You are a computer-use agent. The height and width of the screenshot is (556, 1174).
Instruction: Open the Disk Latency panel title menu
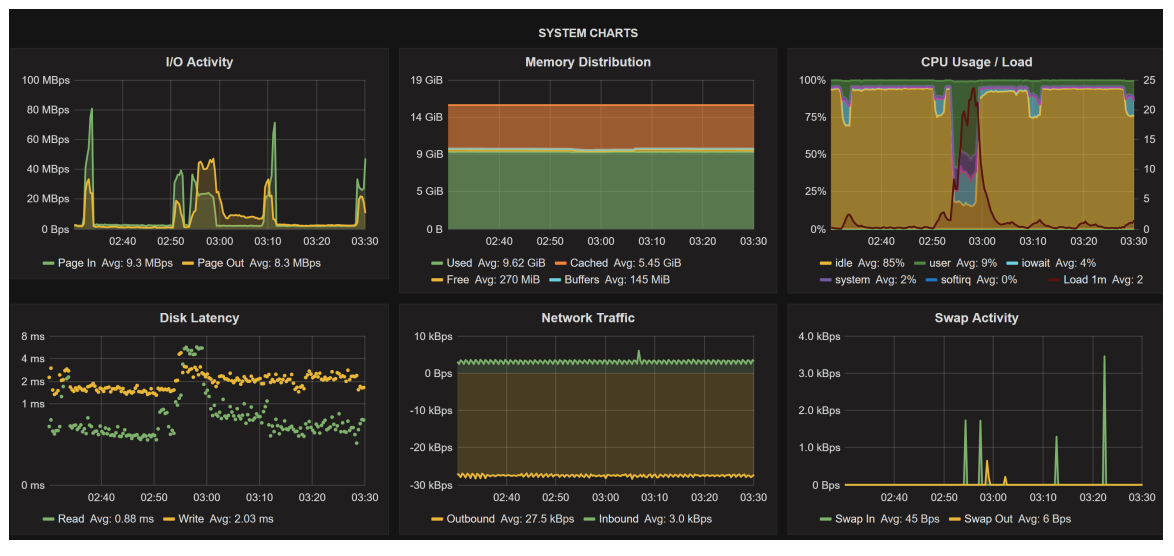(199, 318)
